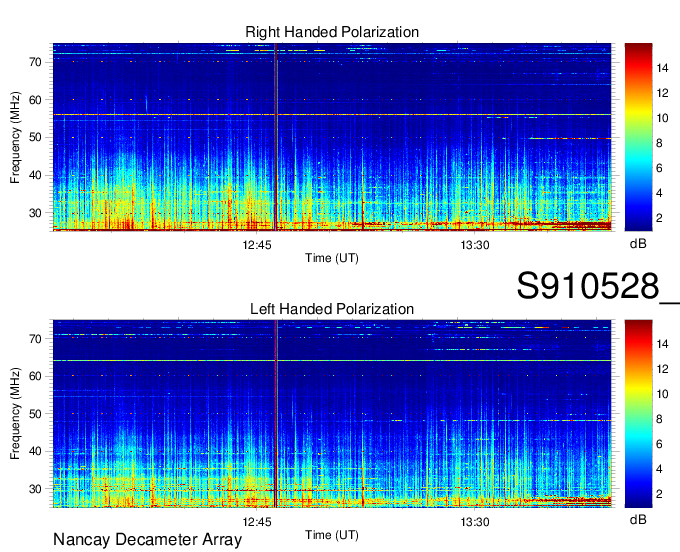Click the 'dB' label under the bottom color bar

point(638,519)
